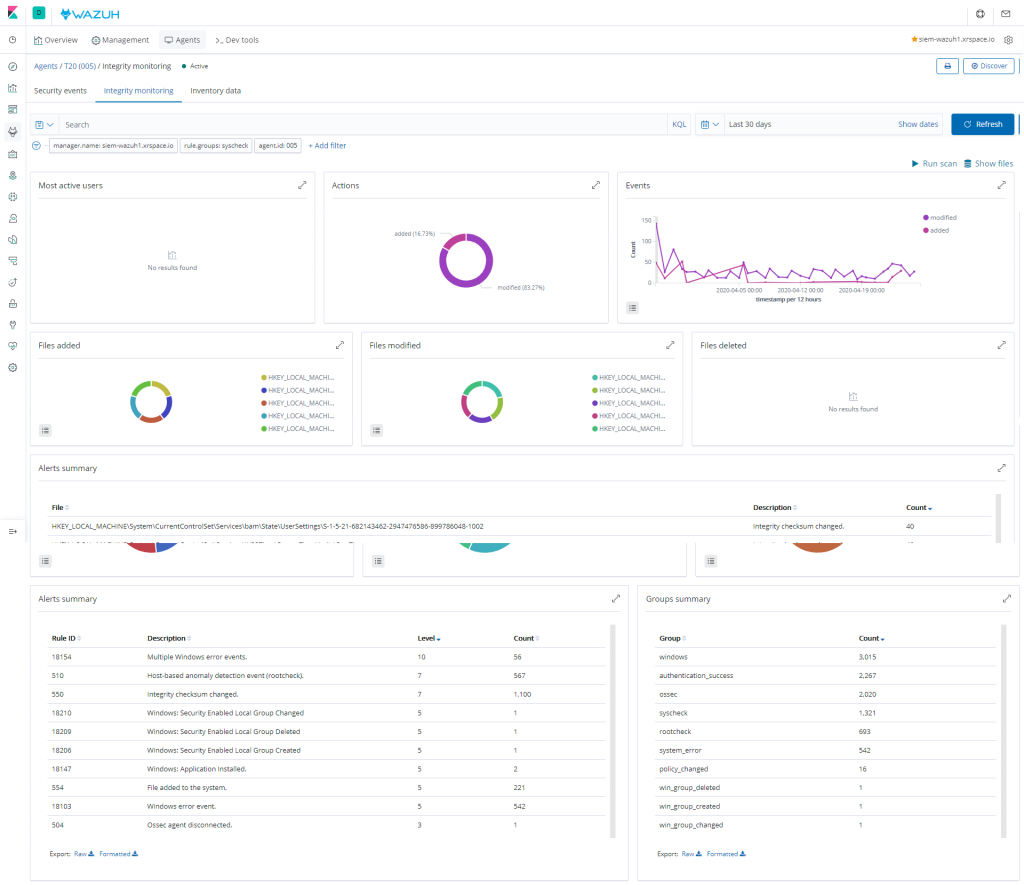Open the filter options icon
Screen dimensions: 1024x885
37,146
